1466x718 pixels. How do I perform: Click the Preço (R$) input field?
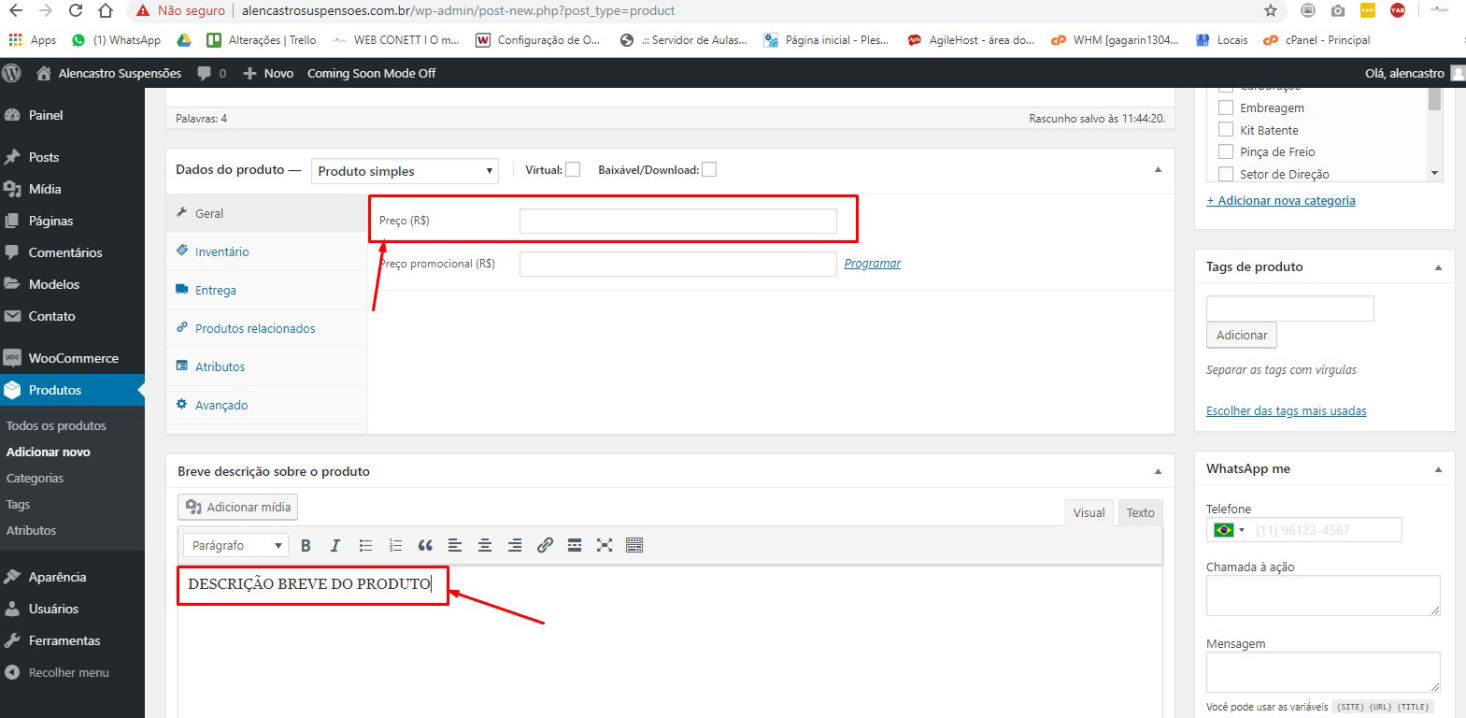point(677,221)
